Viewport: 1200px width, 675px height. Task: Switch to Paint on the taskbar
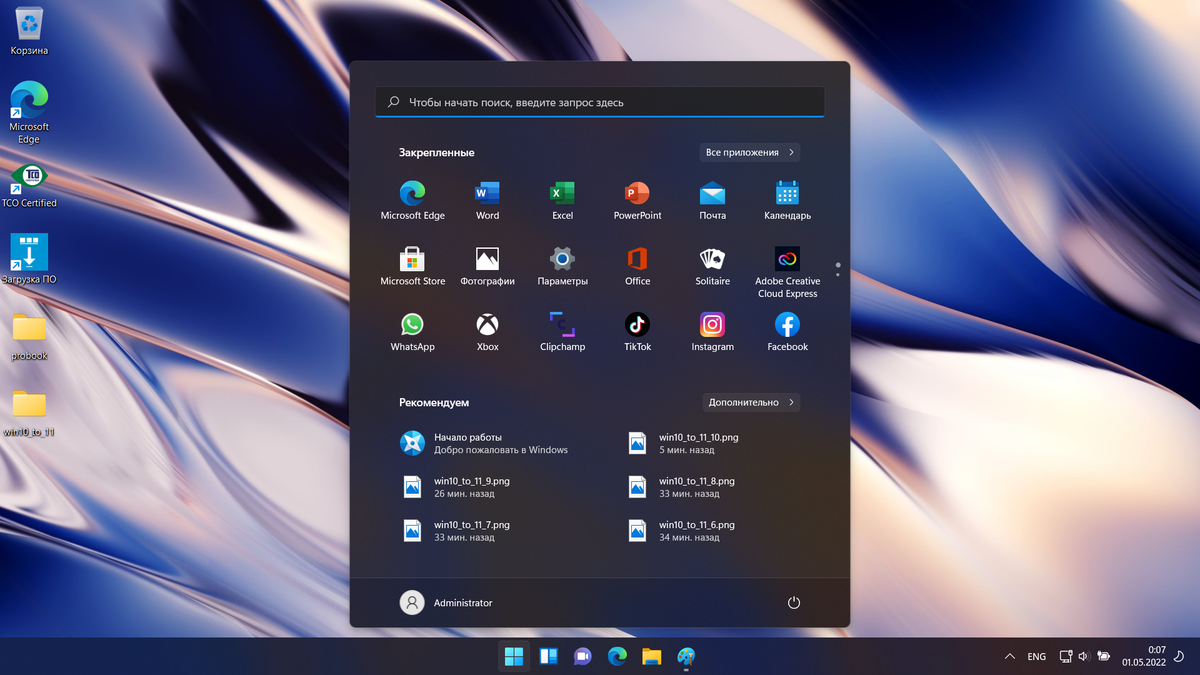[x=686, y=656]
